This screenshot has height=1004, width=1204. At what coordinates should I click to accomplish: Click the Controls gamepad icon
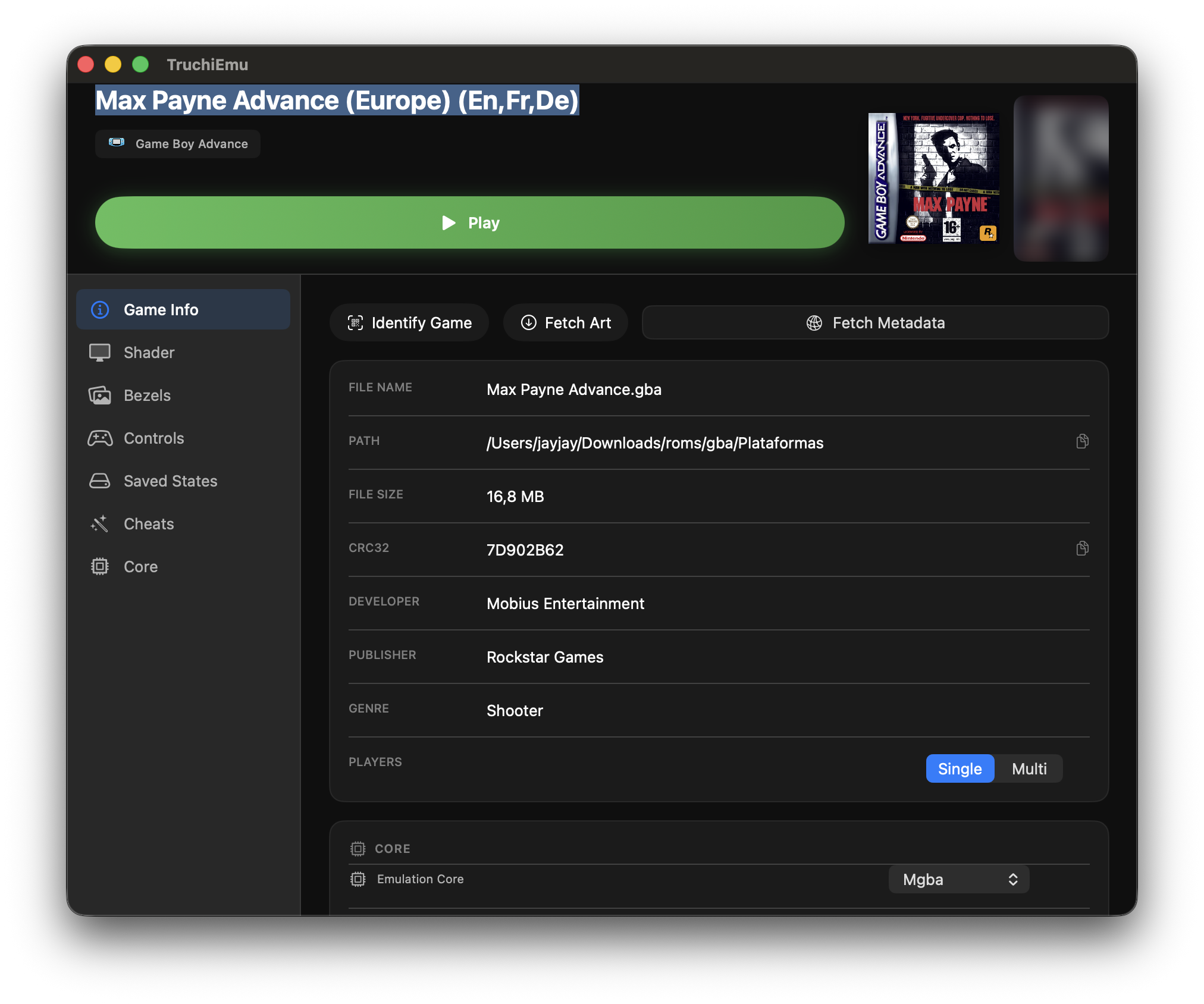coord(100,438)
